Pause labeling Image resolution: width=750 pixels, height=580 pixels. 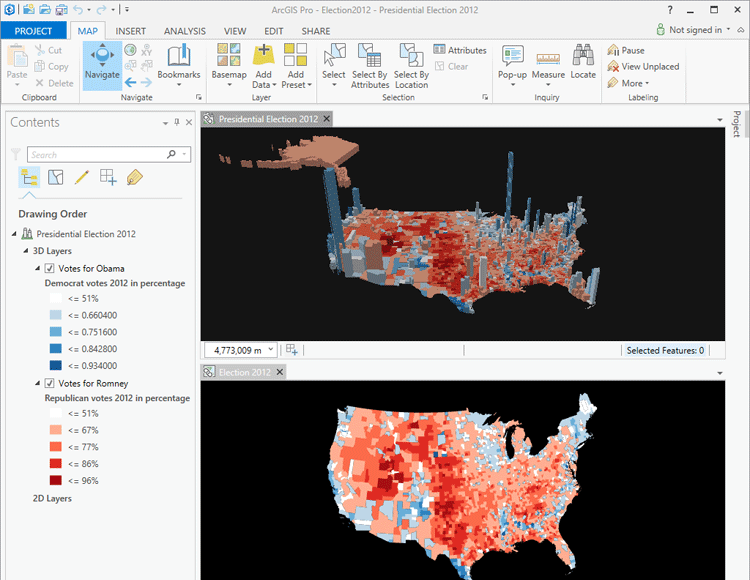pos(626,50)
